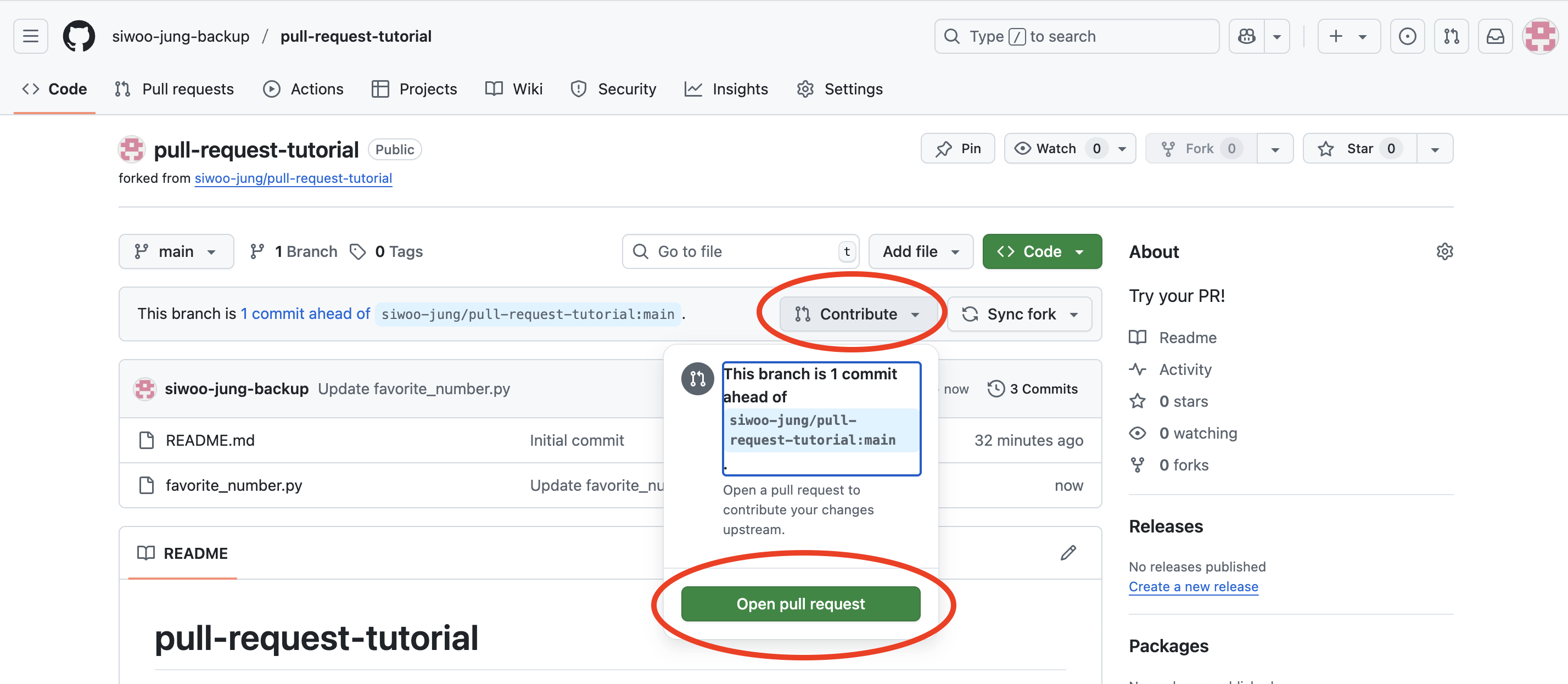Go to GitHub homepage via Octocat logo
This screenshot has height=684, width=1568.
pyautogui.click(x=79, y=37)
